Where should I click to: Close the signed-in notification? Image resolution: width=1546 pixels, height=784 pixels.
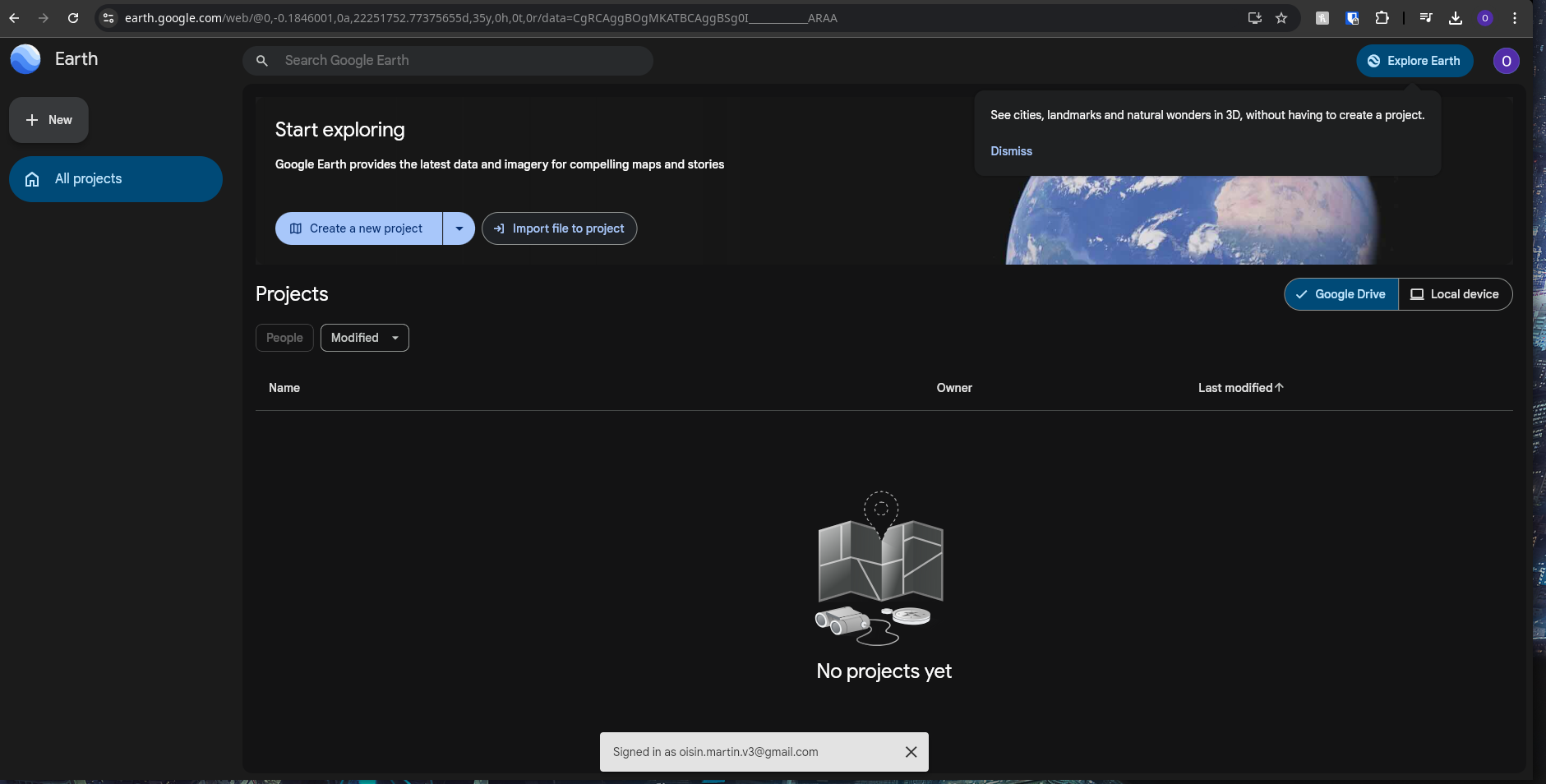[x=911, y=752]
